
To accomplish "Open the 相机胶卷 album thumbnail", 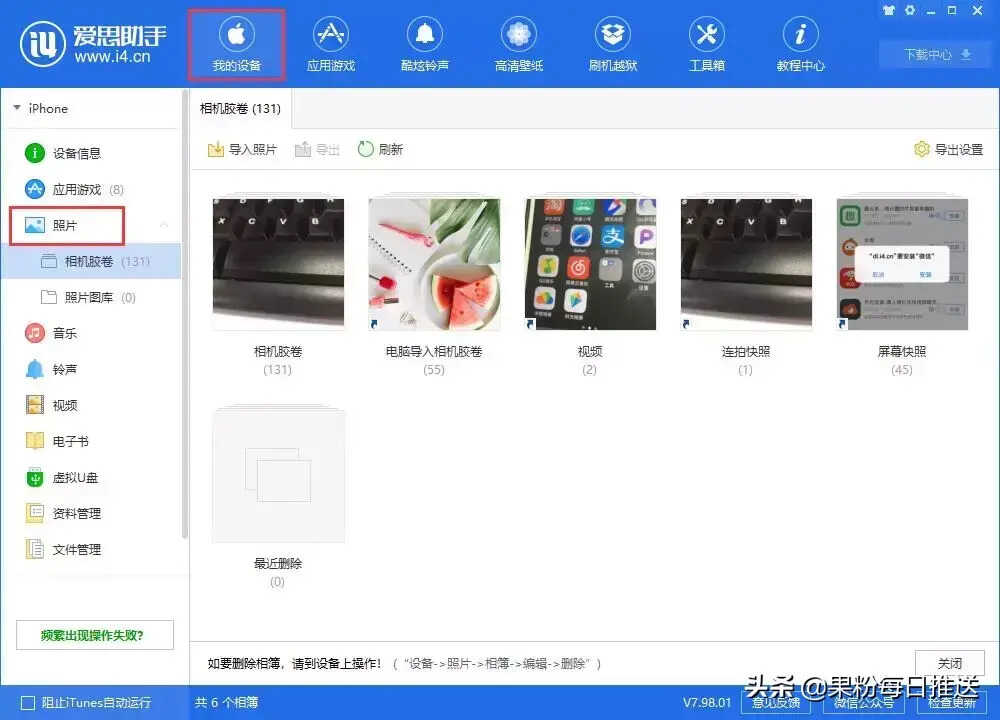I will point(278,264).
